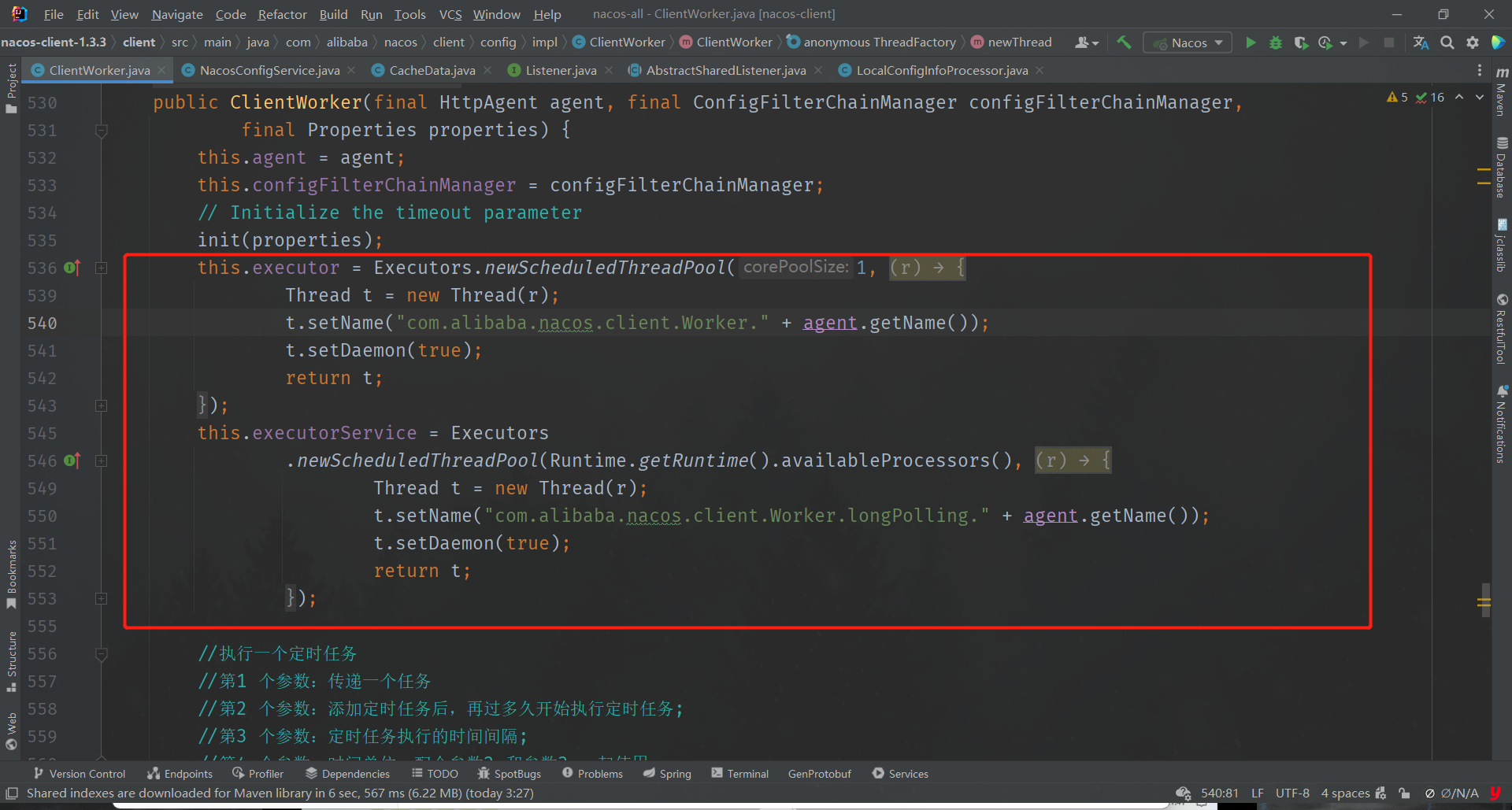Toggle read-only lock in status bar

[1404, 793]
